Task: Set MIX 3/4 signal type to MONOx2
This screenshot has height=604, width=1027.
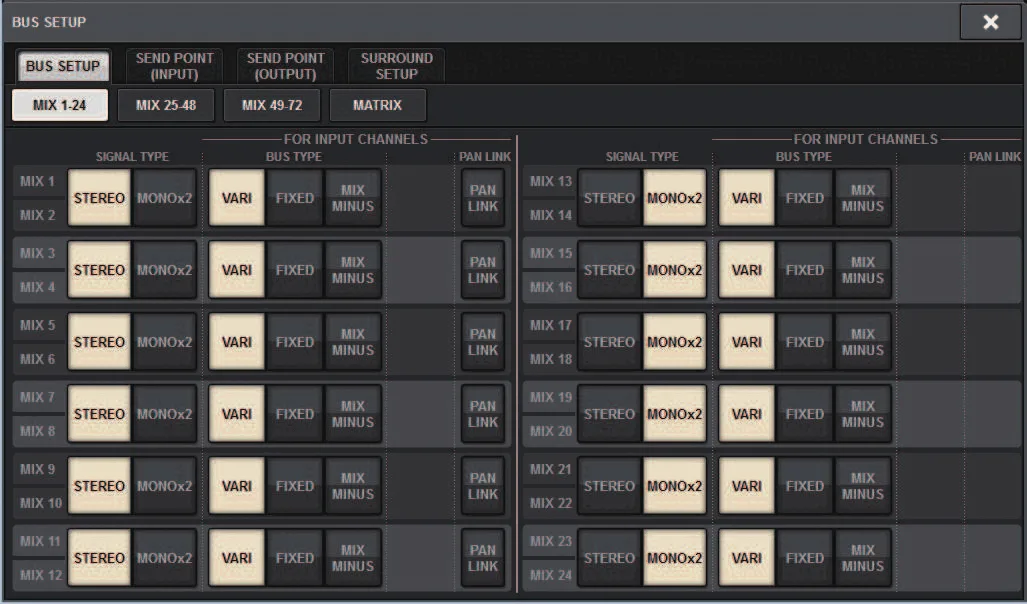Action: click(164, 270)
